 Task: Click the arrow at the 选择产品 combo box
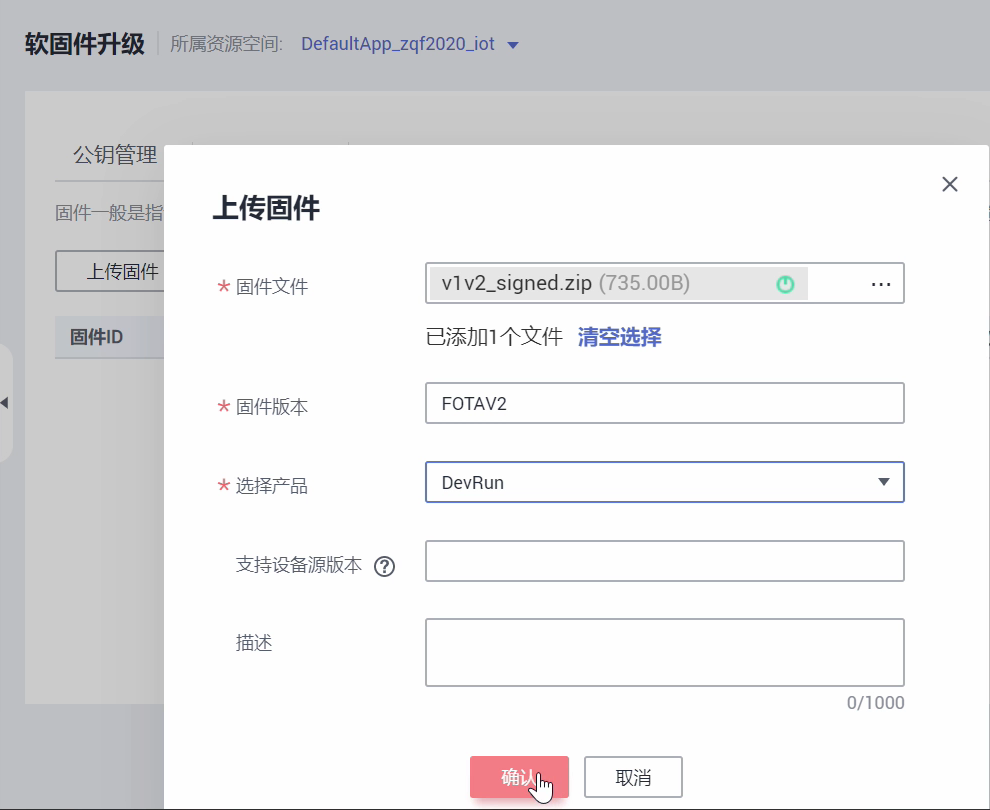[x=883, y=482]
